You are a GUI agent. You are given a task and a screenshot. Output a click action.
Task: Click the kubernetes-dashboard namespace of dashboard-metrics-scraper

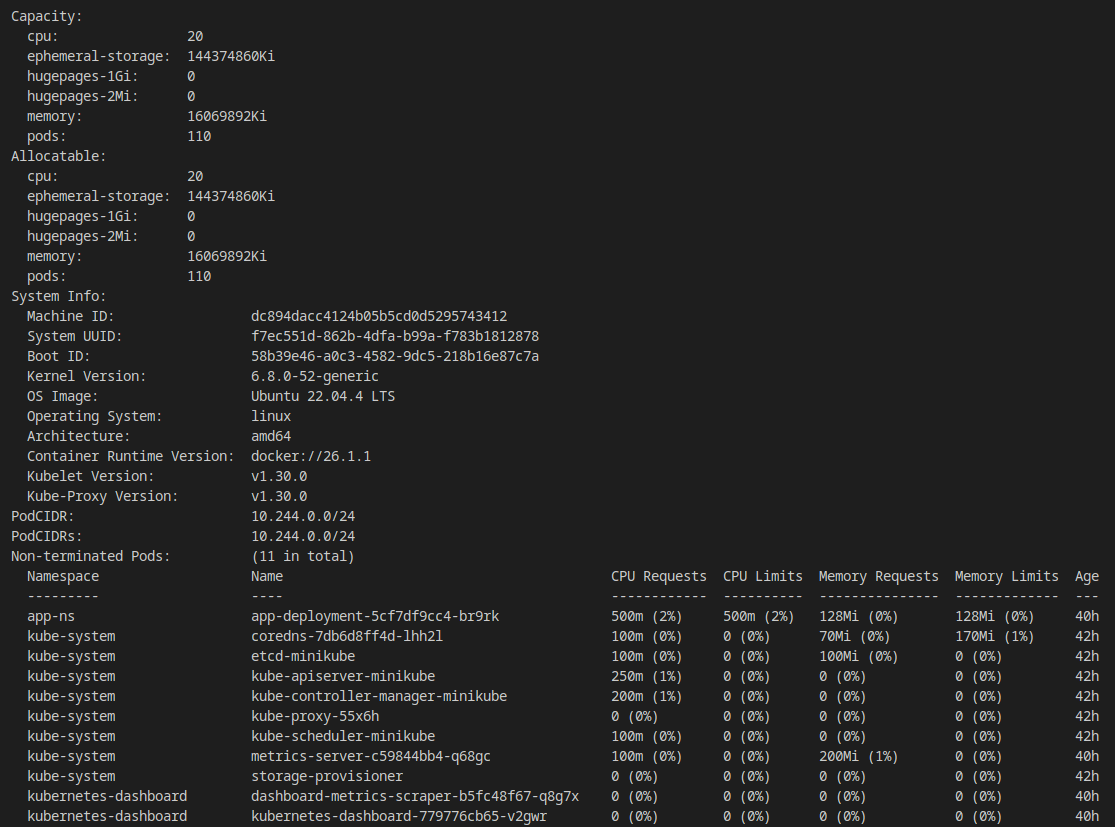click(x=107, y=796)
